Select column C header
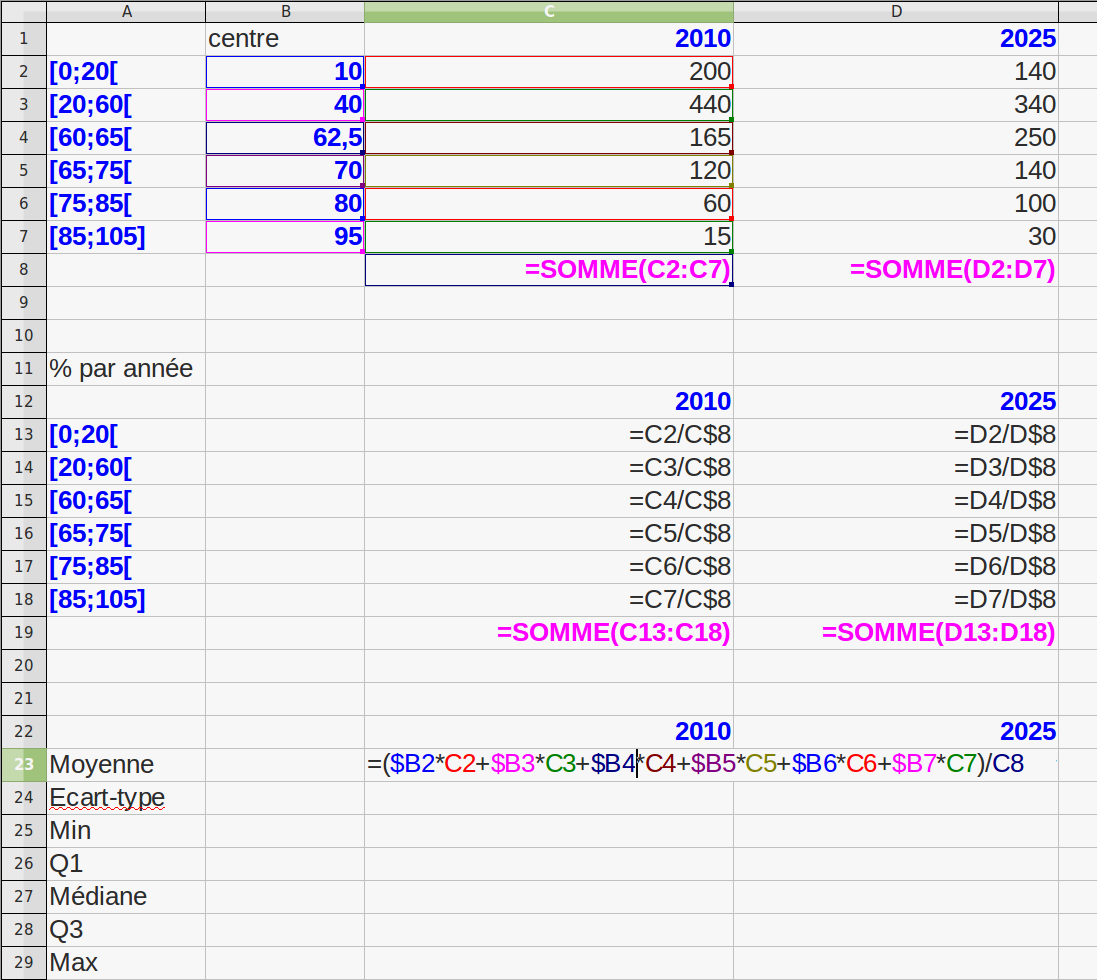Image resolution: width=1097 pixels, height=980 pixels. coord(549,11)
